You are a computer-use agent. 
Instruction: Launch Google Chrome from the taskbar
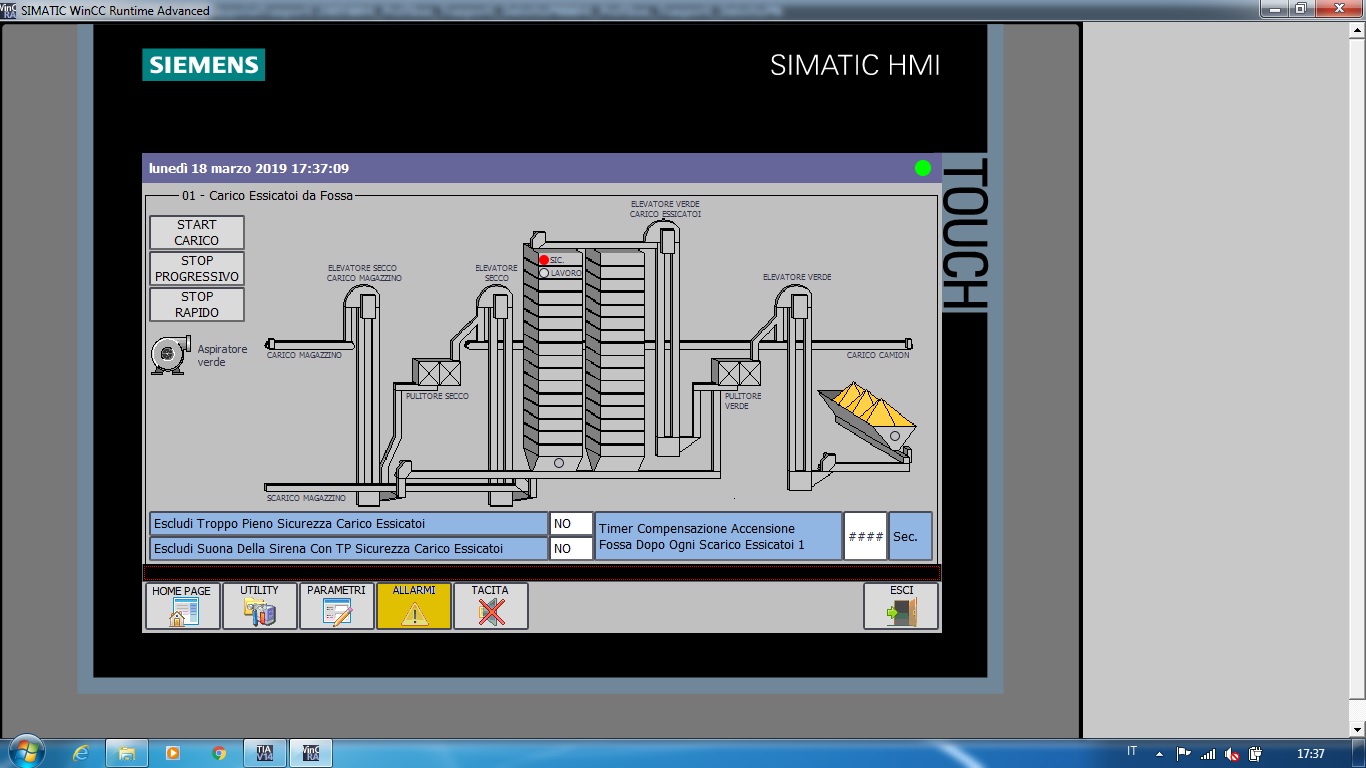click(x=219, y=753)
